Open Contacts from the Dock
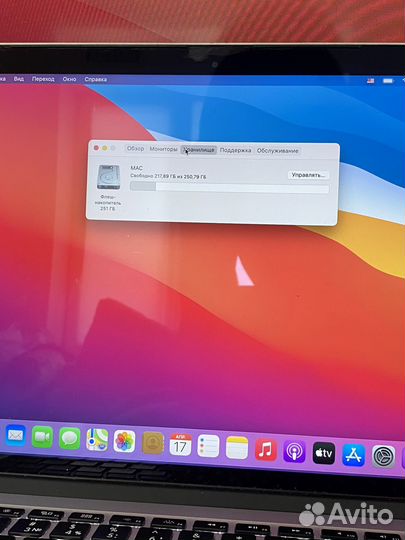 pos(153,443)
